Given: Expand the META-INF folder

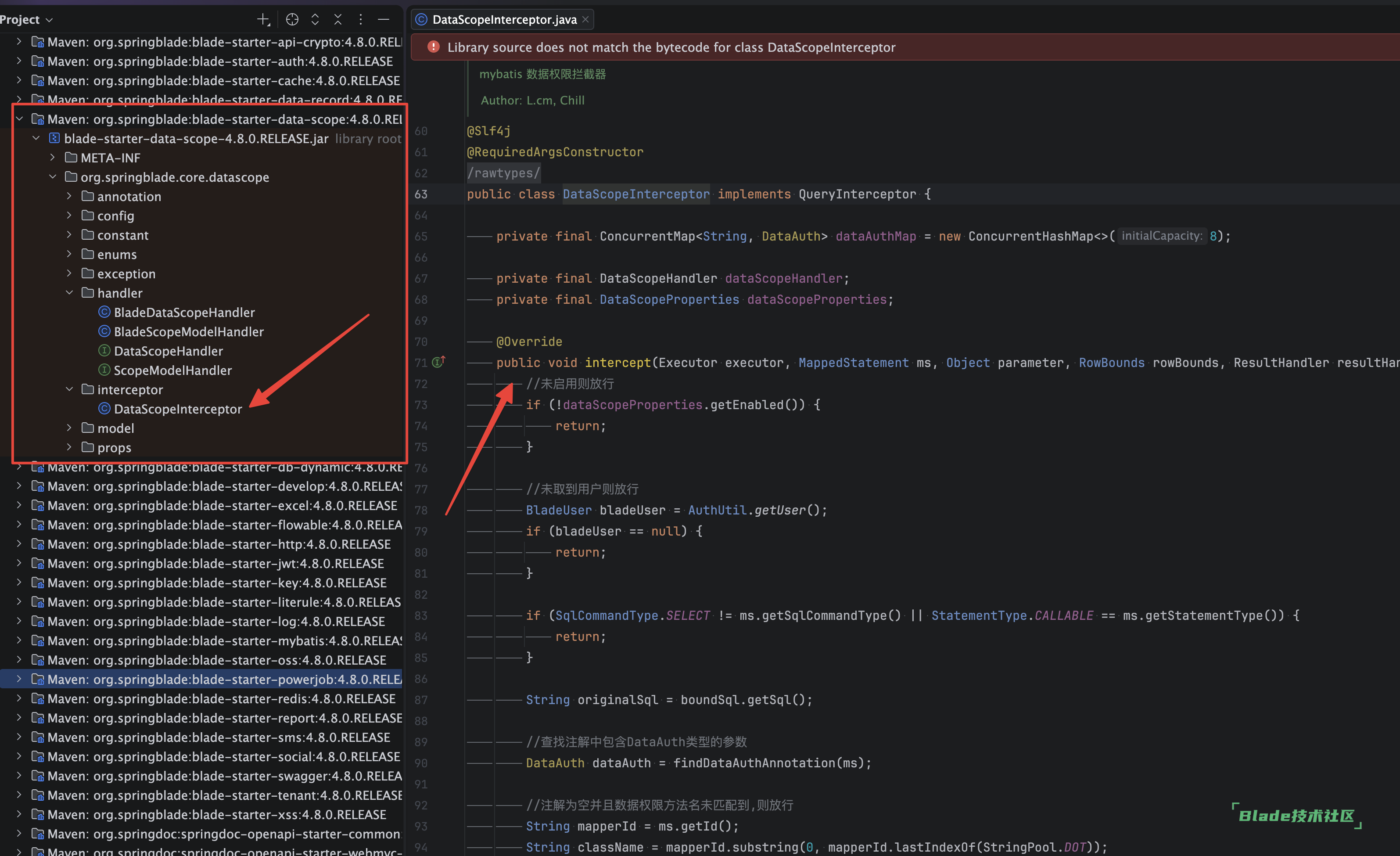Looking at the screenshot, I should click(x=53, y=158).
